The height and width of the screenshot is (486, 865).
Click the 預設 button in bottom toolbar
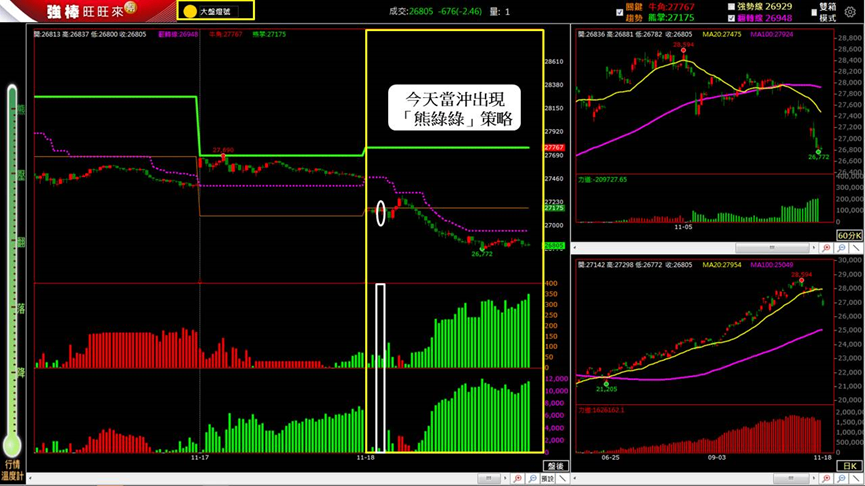point(547,479)
